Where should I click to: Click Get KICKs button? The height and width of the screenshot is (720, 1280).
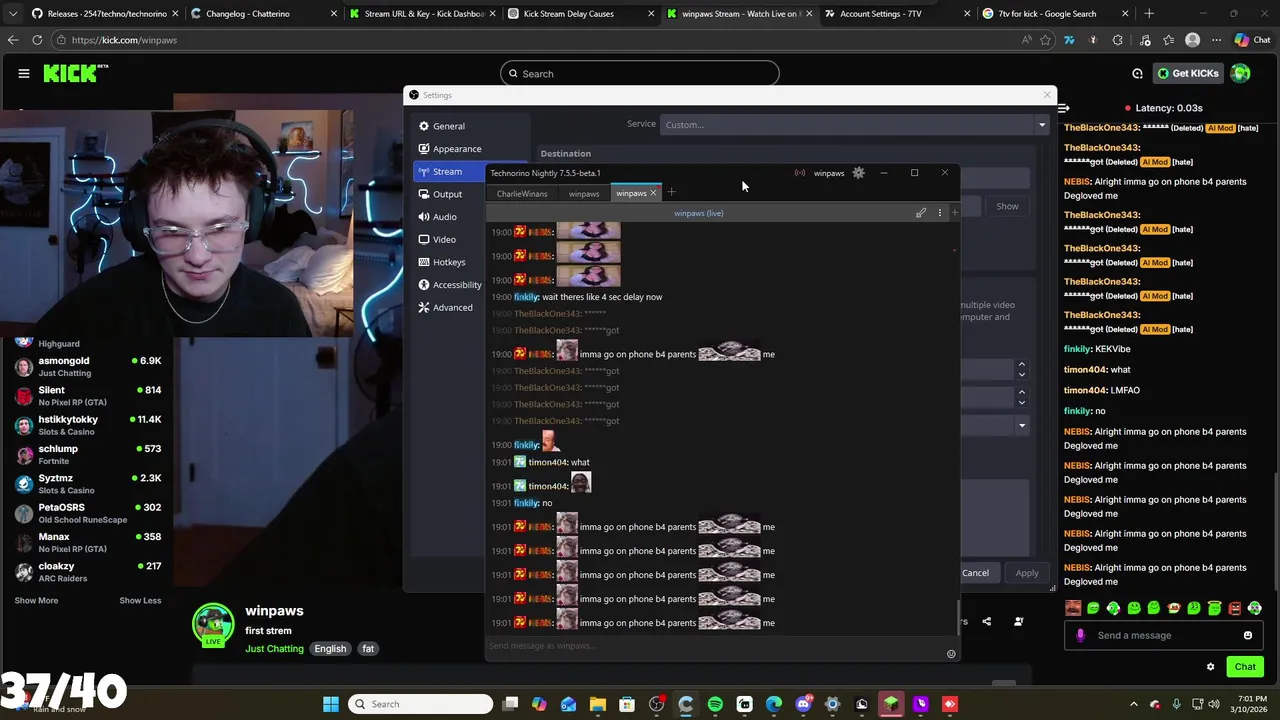tap(1187, 73)
